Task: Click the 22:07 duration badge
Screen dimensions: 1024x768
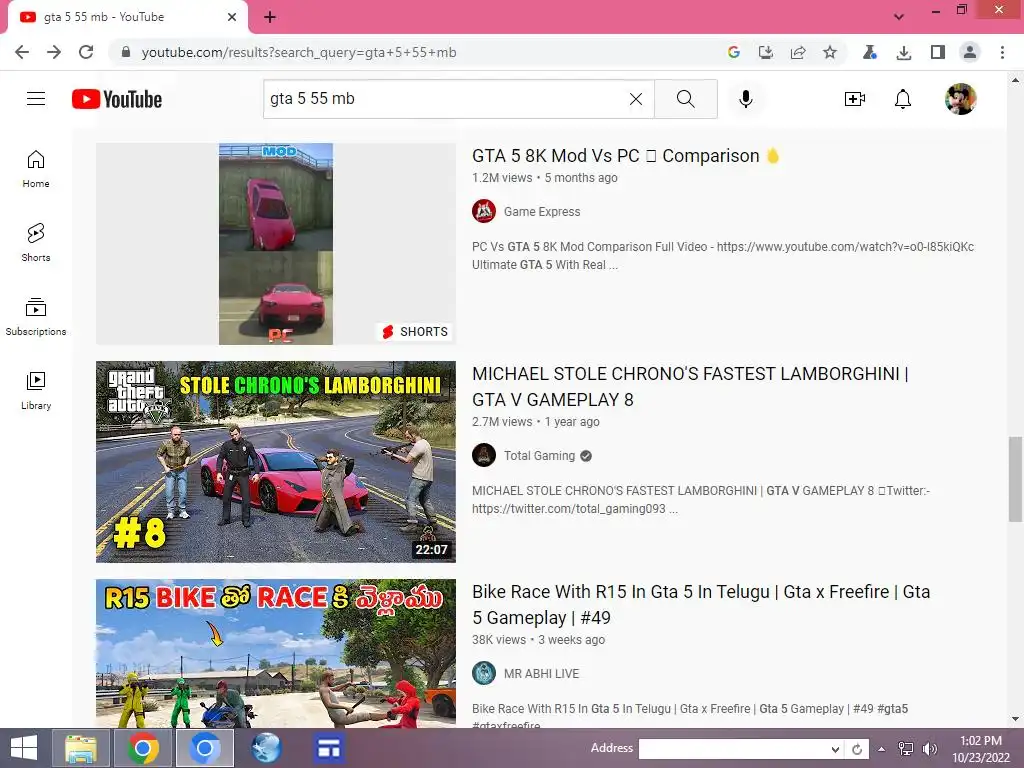Action: tap(431, 550)
